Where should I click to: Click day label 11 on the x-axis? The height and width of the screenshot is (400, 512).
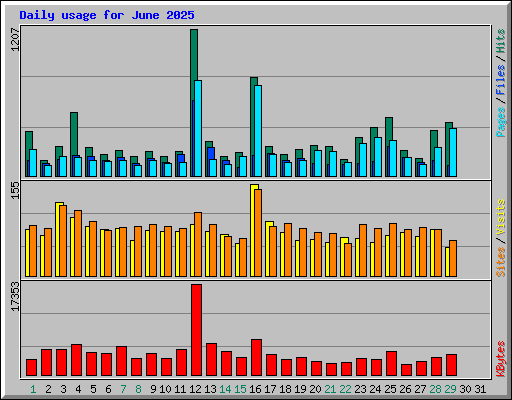tap(180, 389)
